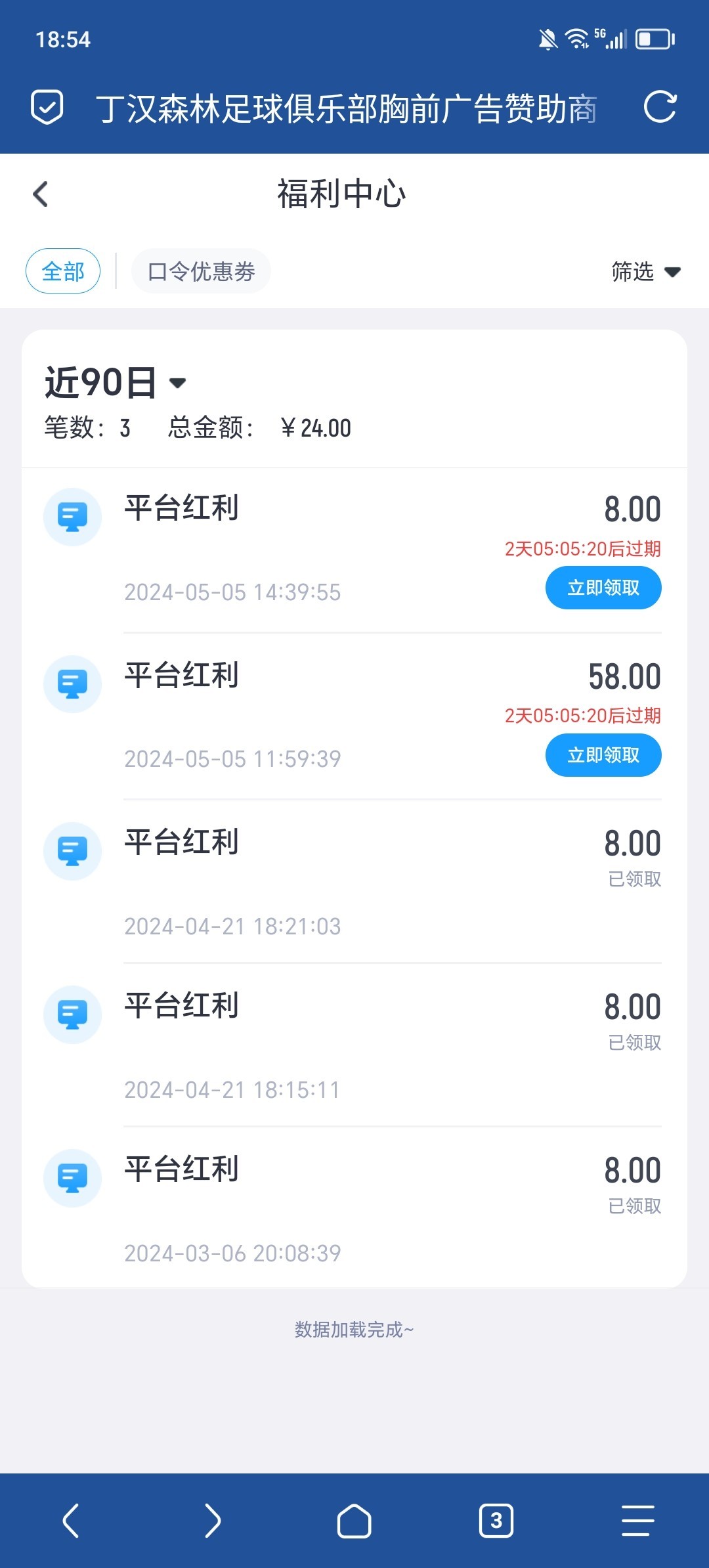The width and height of the screenshot is (709, 1568).
Task: Claim the 58.00 bonus with 立即领取
Action: click(603, 755)
